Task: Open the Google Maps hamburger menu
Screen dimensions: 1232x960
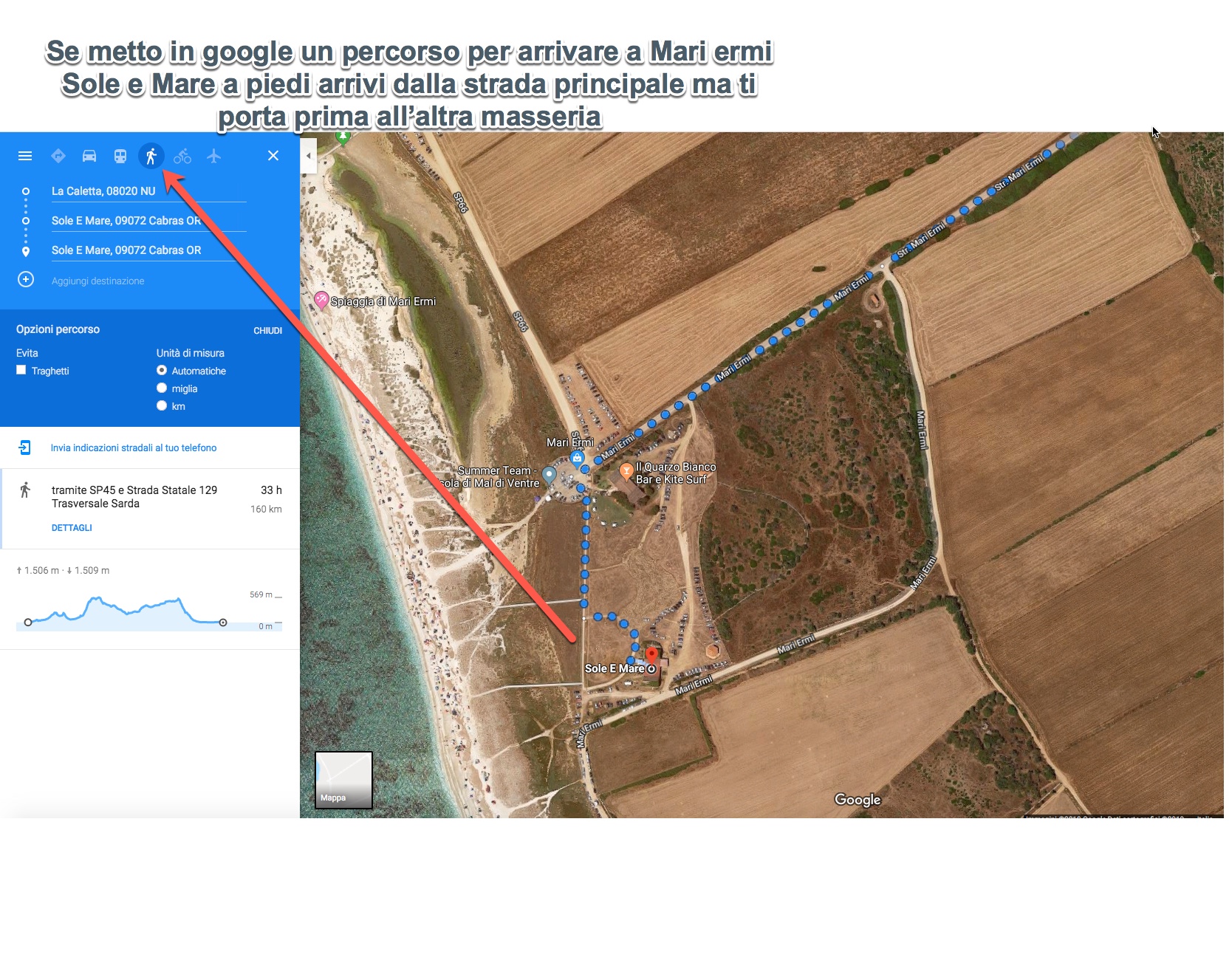Action: [x=25, y=156]
